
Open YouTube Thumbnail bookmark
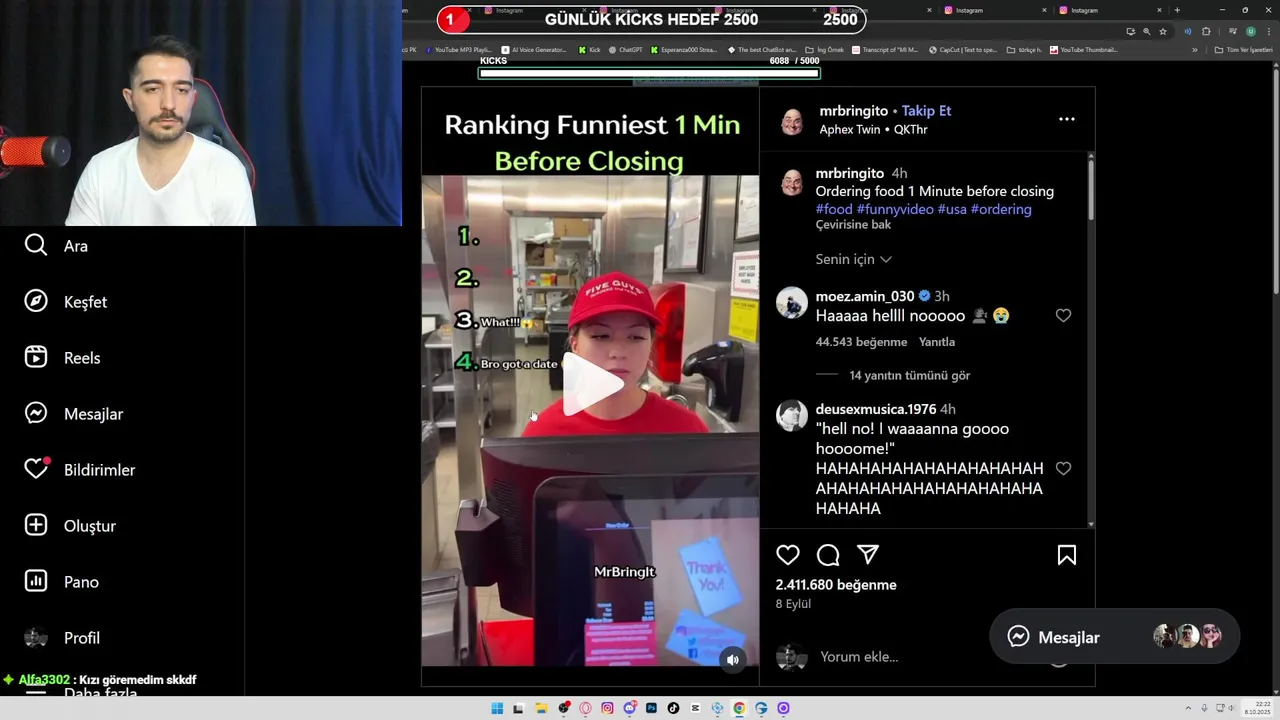click(1084, 49)
